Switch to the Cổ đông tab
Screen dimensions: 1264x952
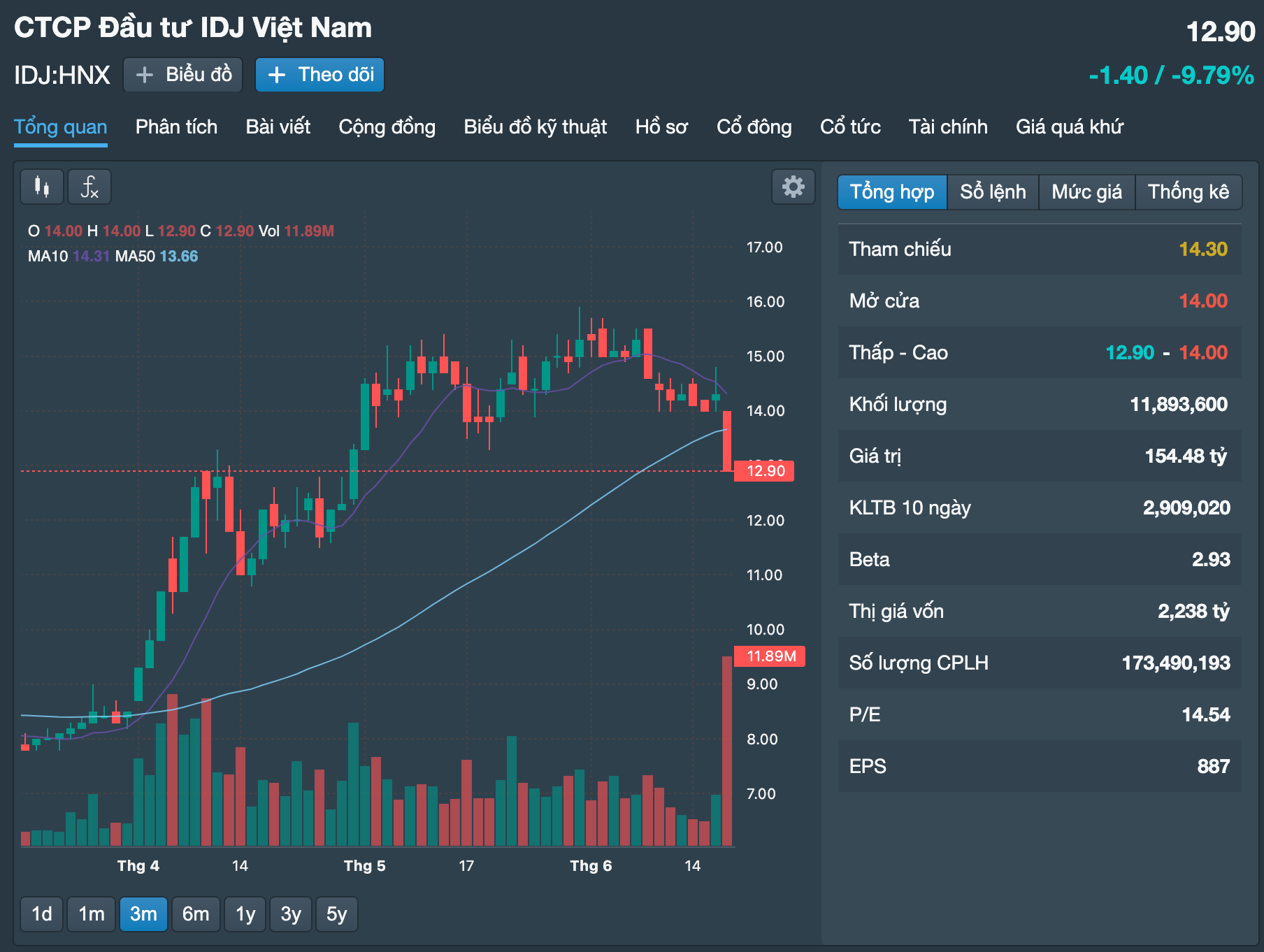click(754, 127)
